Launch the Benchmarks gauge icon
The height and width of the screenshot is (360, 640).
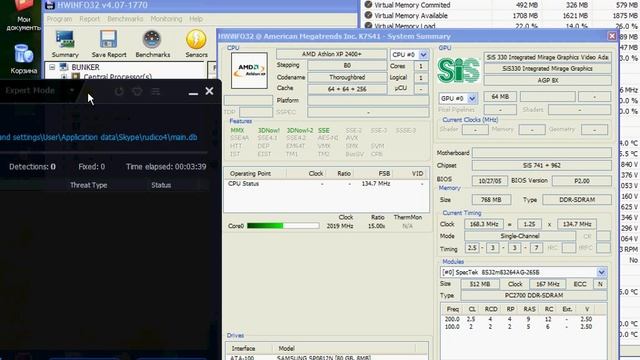pos(153,44)
